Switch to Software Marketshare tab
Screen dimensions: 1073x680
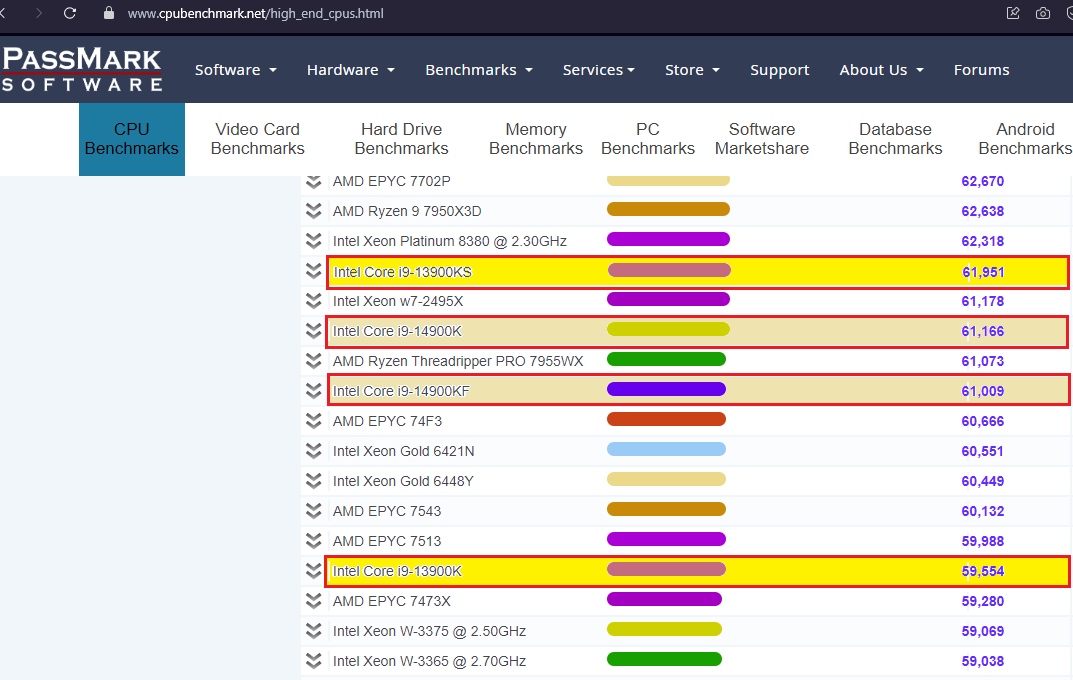pyautogui.click(x=762, y=139)
